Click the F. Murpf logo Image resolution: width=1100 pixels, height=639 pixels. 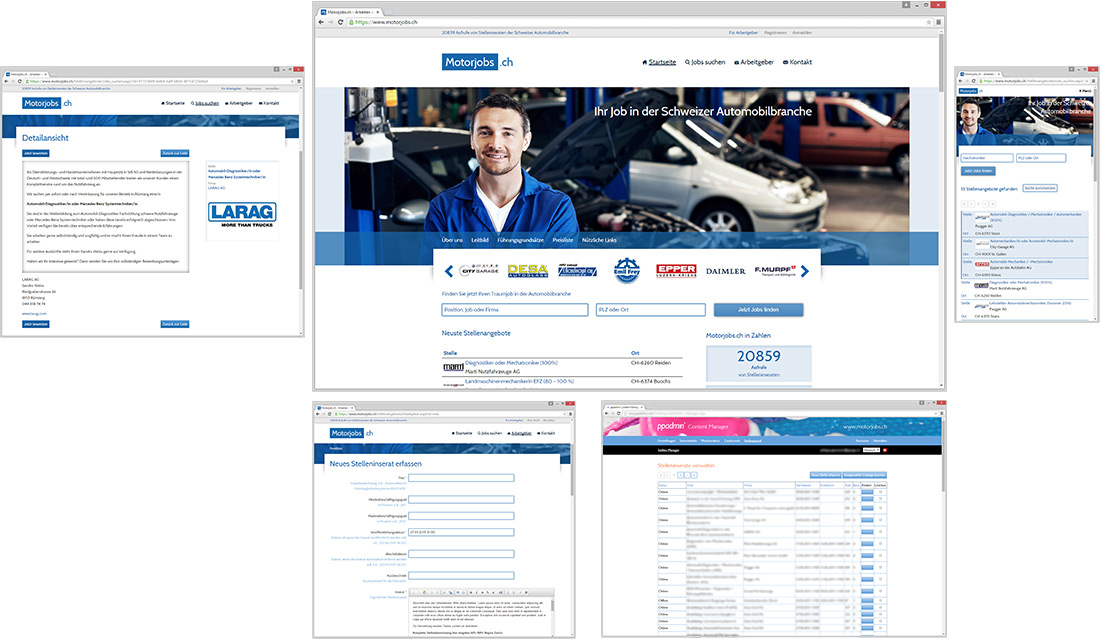point(775,270)
